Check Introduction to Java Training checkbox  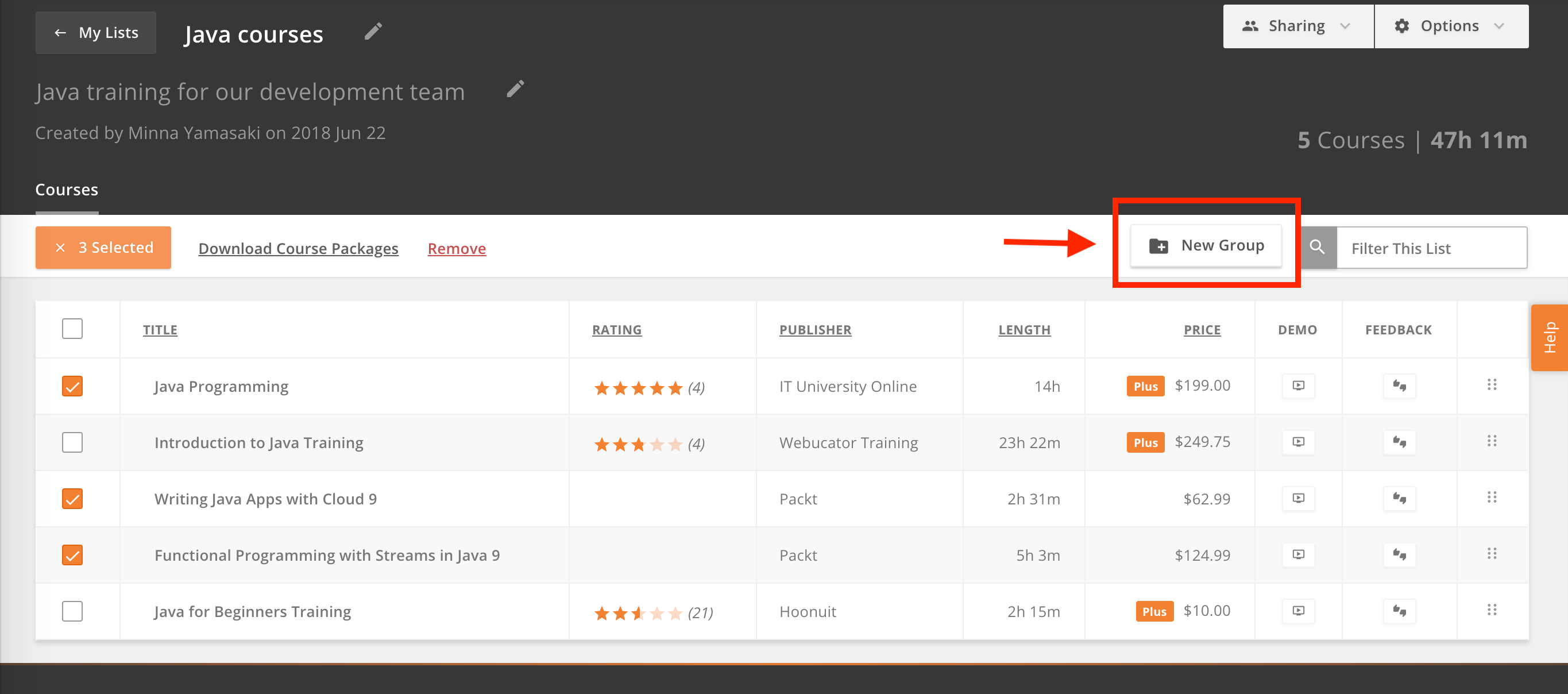tap(72, 442)
